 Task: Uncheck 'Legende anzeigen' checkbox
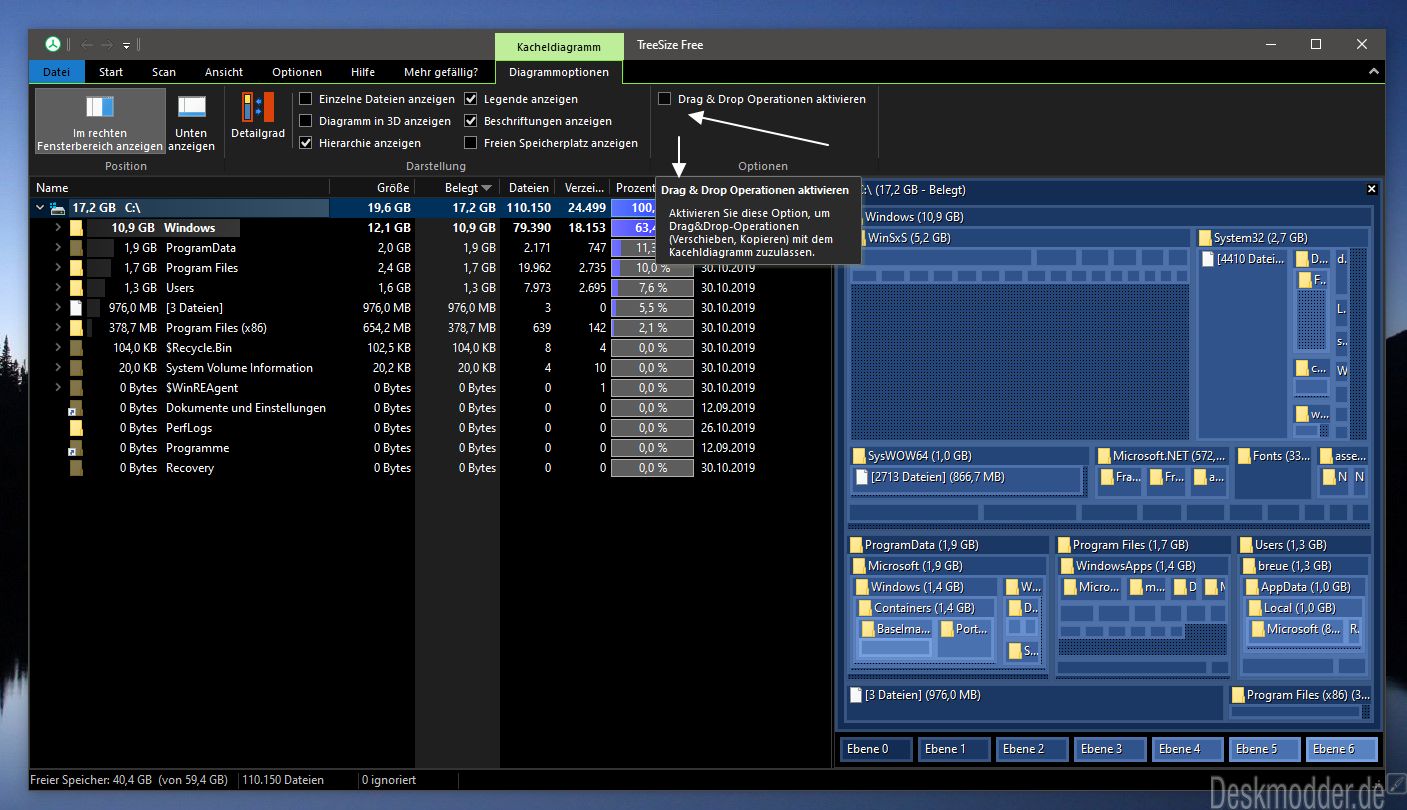pyautogui.click(x=471, y=99)
